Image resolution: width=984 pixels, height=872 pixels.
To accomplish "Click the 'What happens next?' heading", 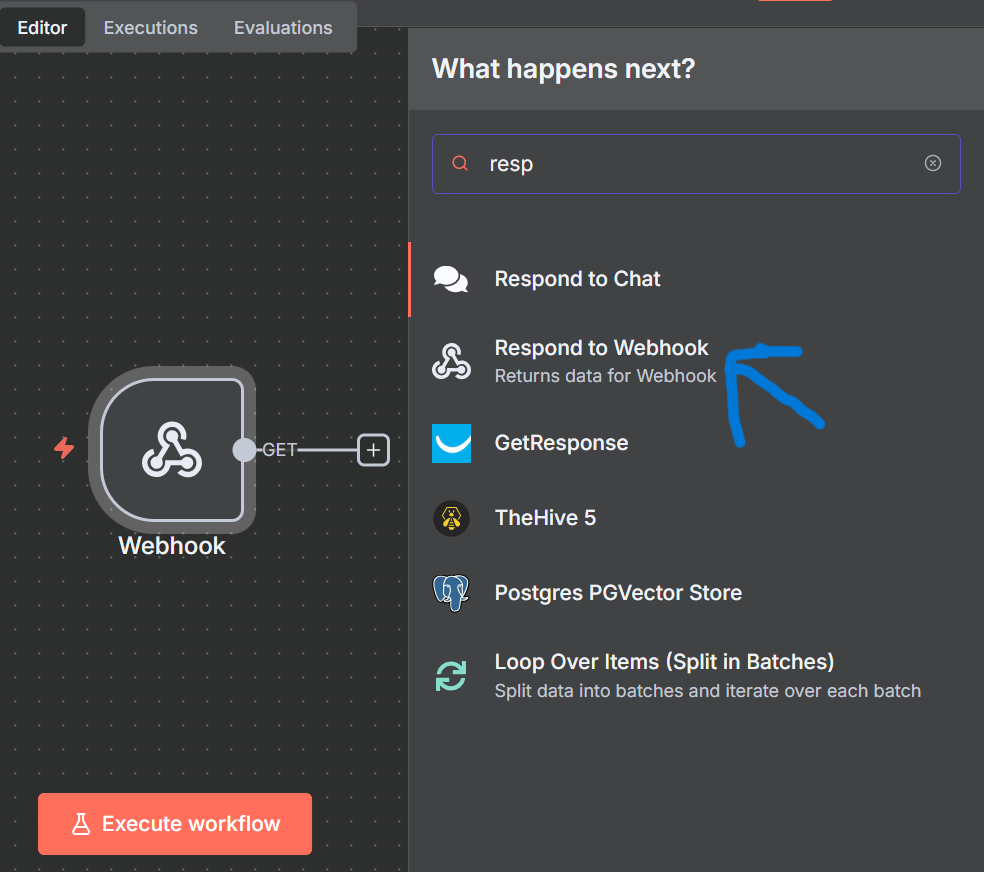I will tap(564, 69).
